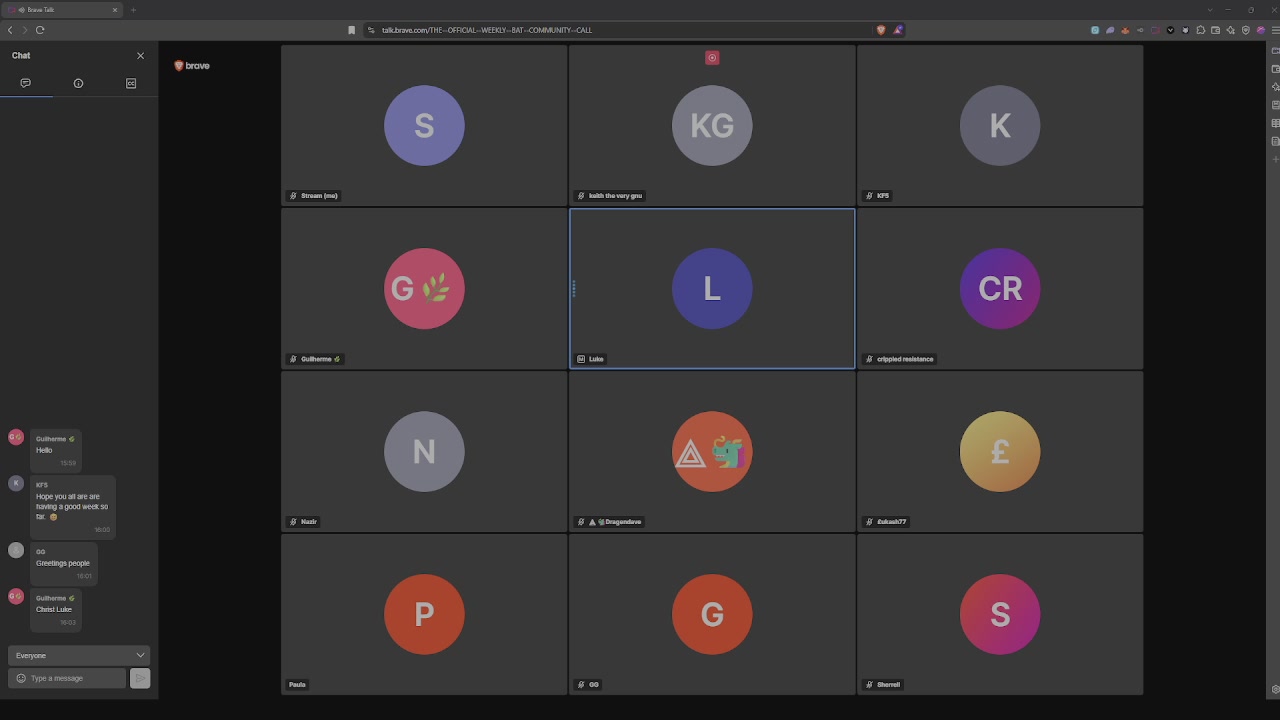Open the info tab in chat panel
1280x720 pixels.
(x=78, y=83)
